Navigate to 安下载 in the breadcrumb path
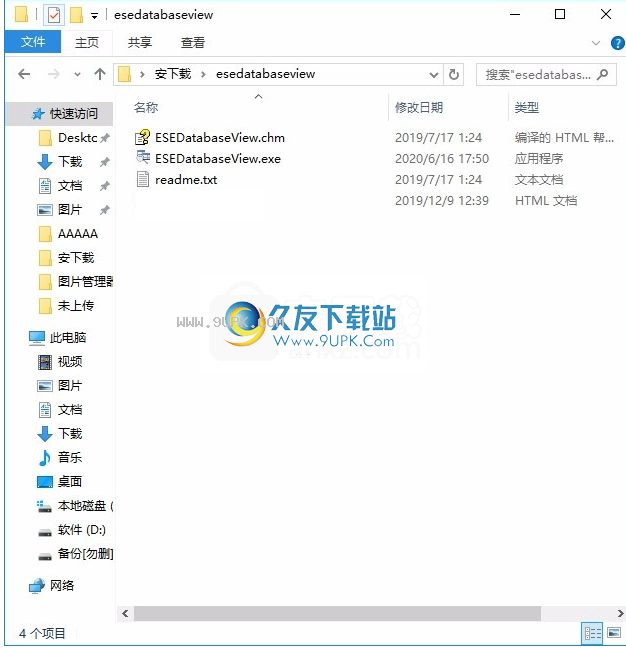The width and height of the screenshot is (626, 649). click(x=173, y=74)
